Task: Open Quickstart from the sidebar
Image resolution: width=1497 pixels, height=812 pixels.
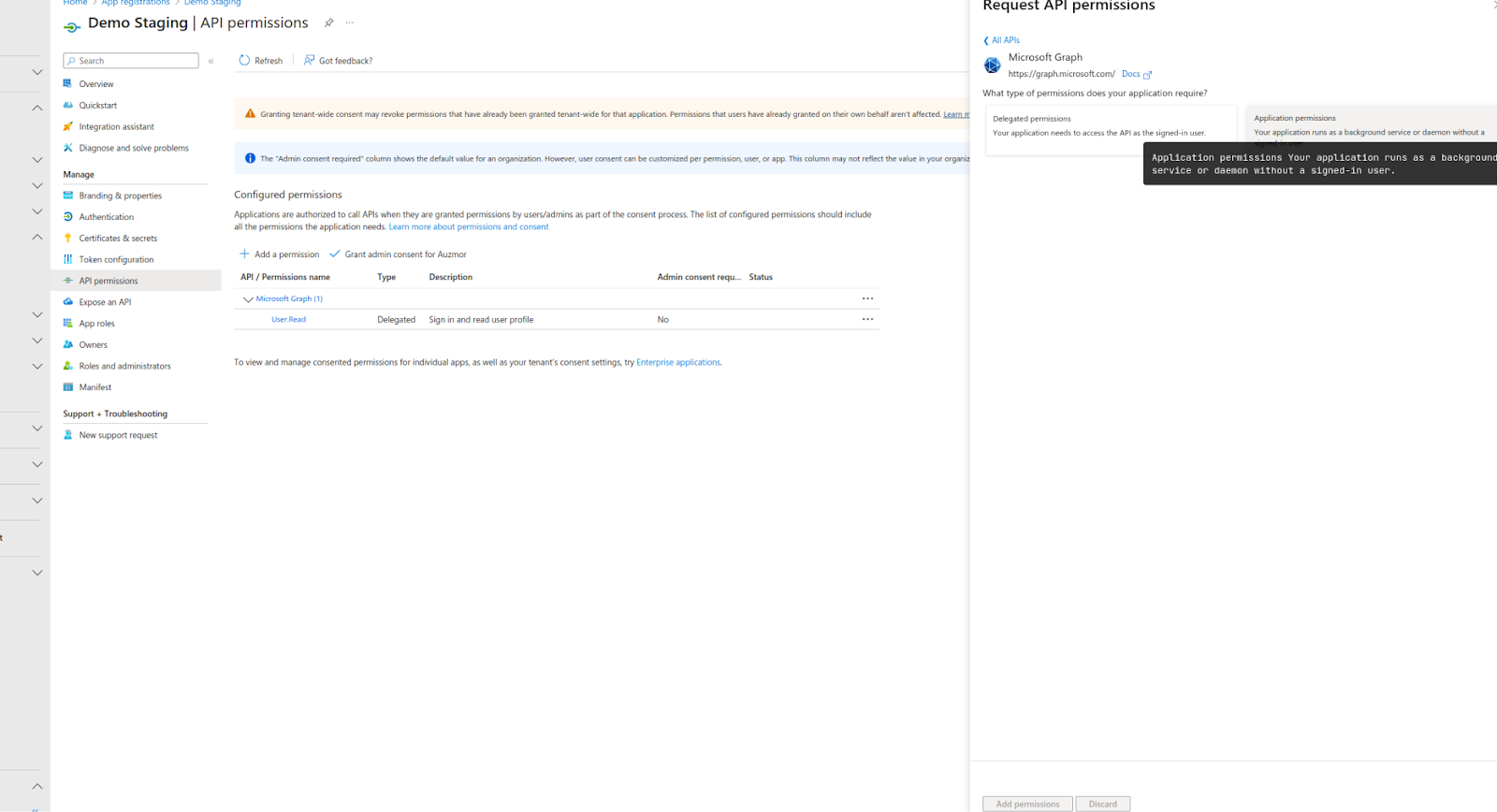Action: coord(97,106)
